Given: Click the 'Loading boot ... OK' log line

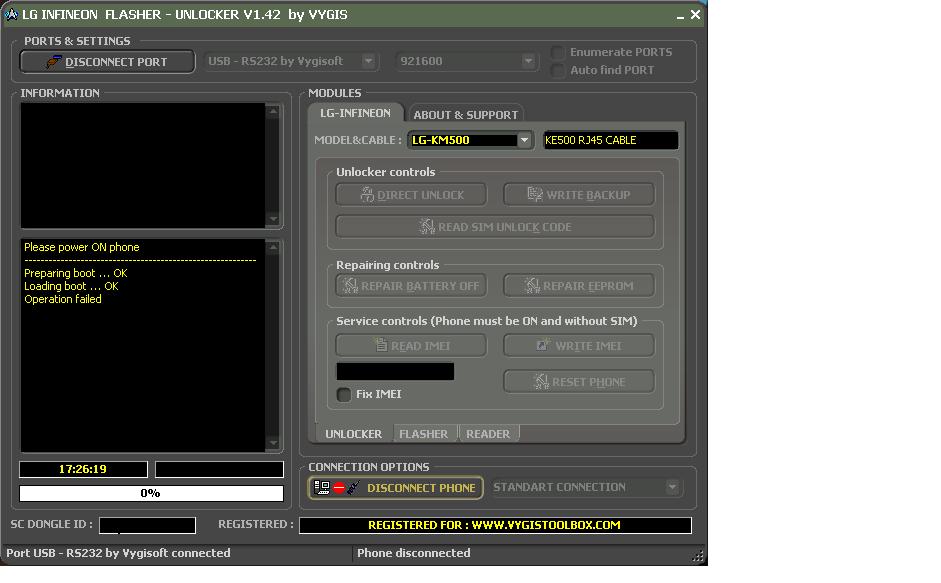Looking at the screenshot, I should point(71,286).
